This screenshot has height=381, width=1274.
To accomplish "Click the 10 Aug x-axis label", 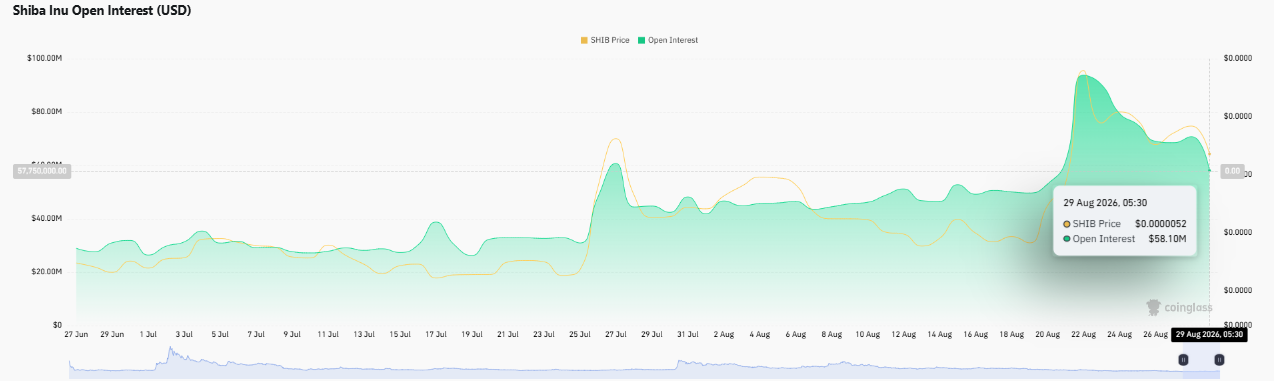I will coord(868,334).
